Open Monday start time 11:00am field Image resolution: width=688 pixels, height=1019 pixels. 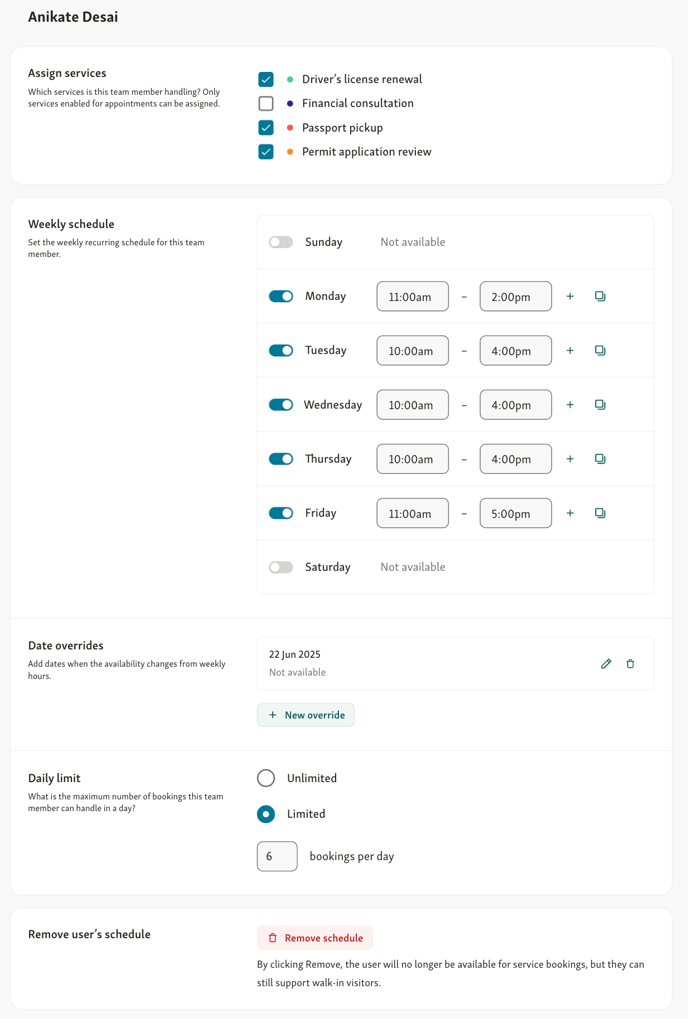[412, 297]
